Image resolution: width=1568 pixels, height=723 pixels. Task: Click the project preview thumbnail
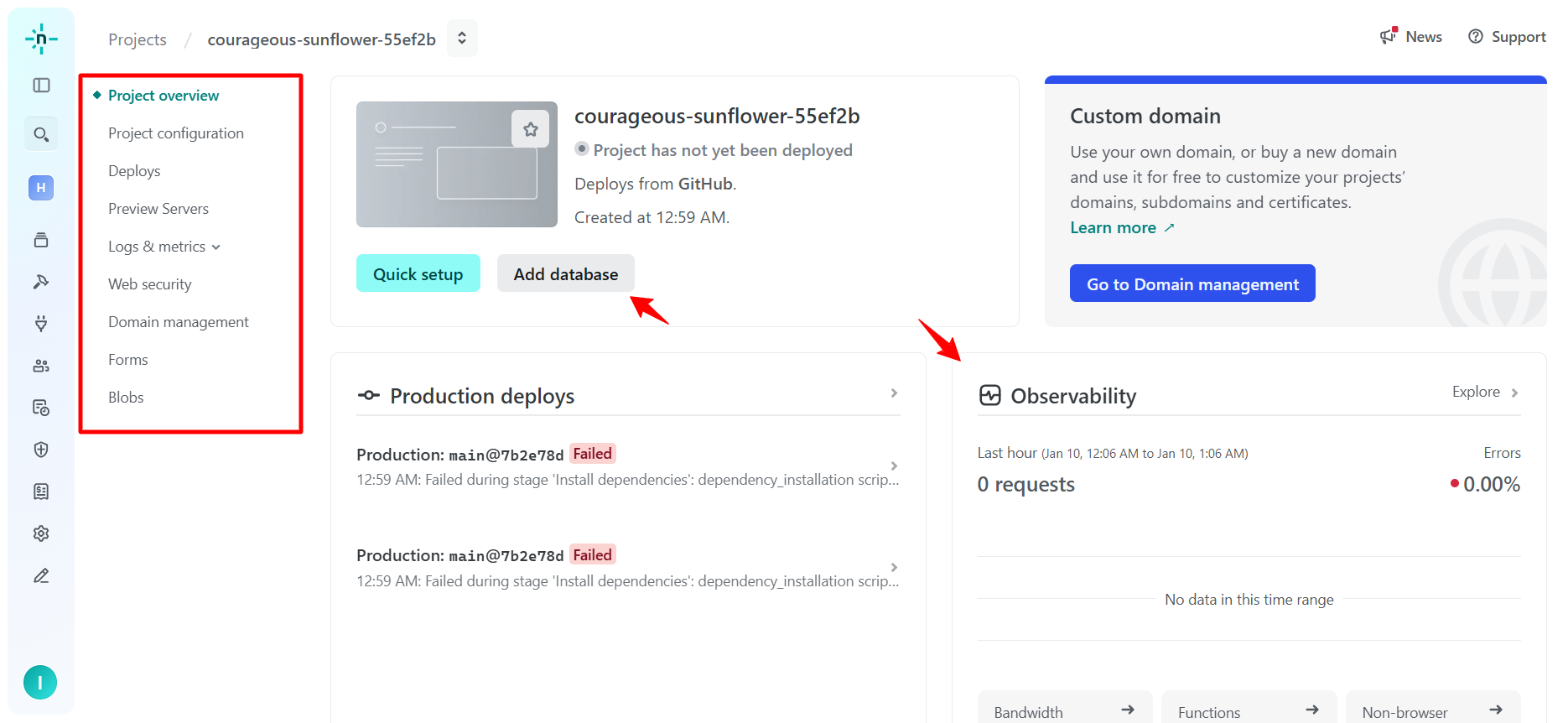click(x=457, y=164)
